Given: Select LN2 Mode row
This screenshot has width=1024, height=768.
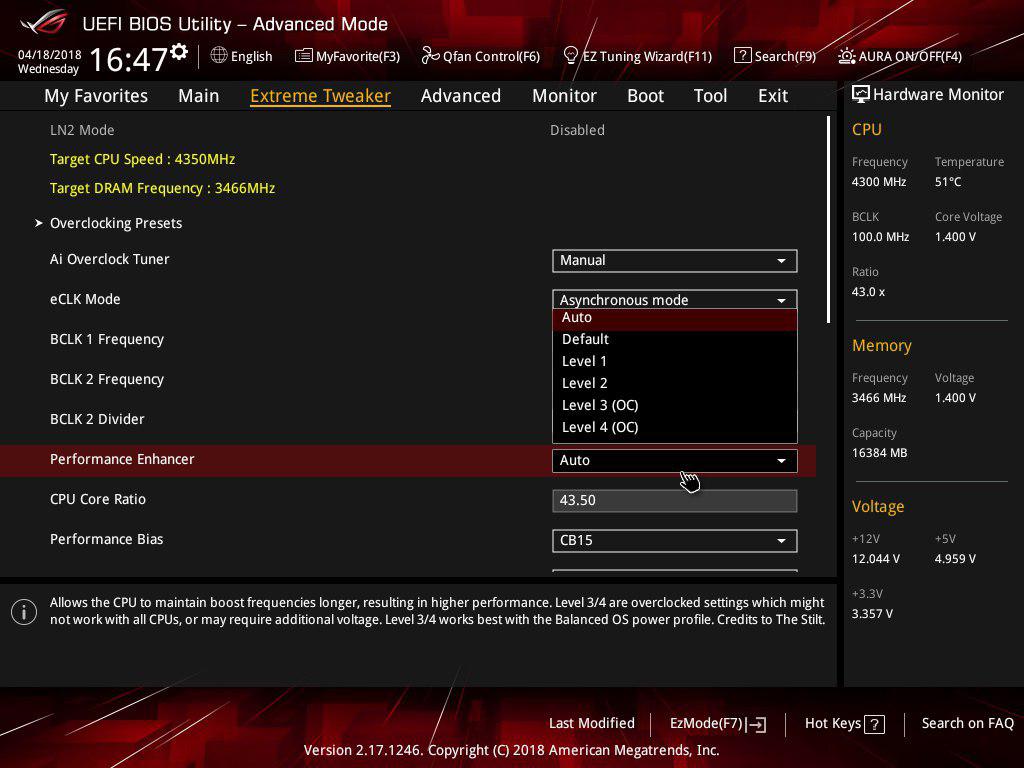Looking at the screenshot, I should tap(408, 131).
